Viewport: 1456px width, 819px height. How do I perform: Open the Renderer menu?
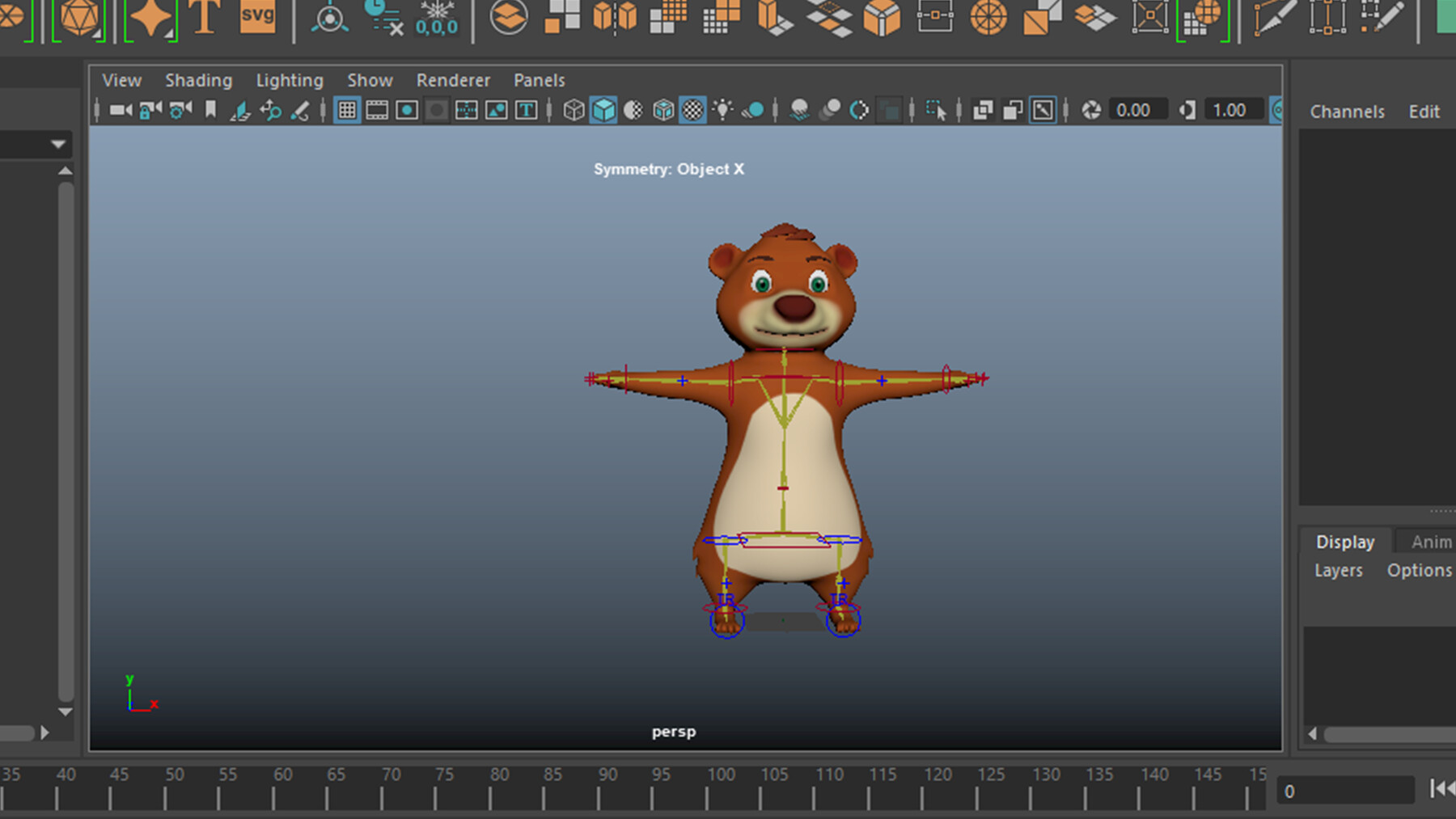point(453,80)
